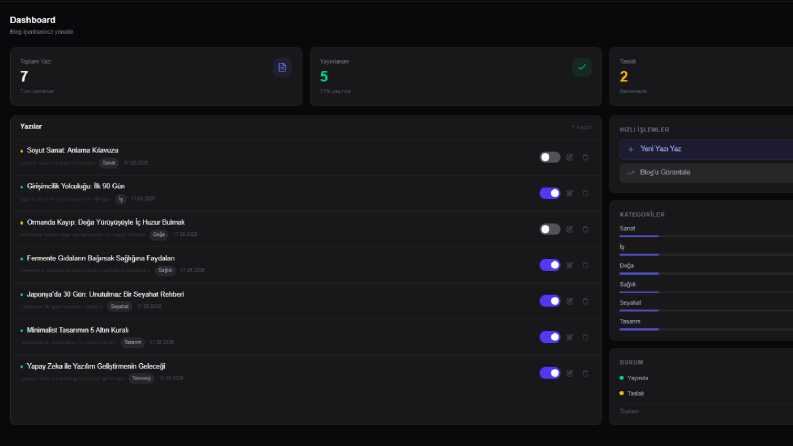Select Tasarım in the Kategoriler list
This screenshot has width=793, height=446.
point(630,322)
